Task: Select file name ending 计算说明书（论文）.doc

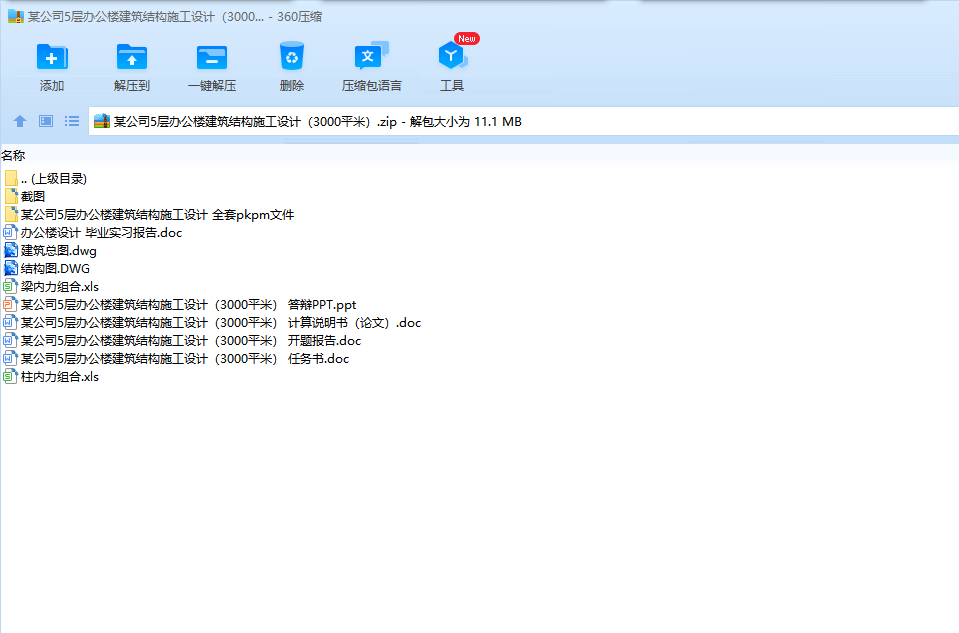Action: (221, 322)
